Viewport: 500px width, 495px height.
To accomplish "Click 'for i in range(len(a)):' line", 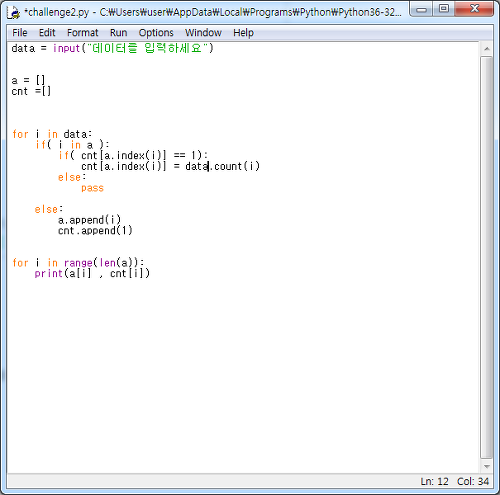I will (78, 263).
